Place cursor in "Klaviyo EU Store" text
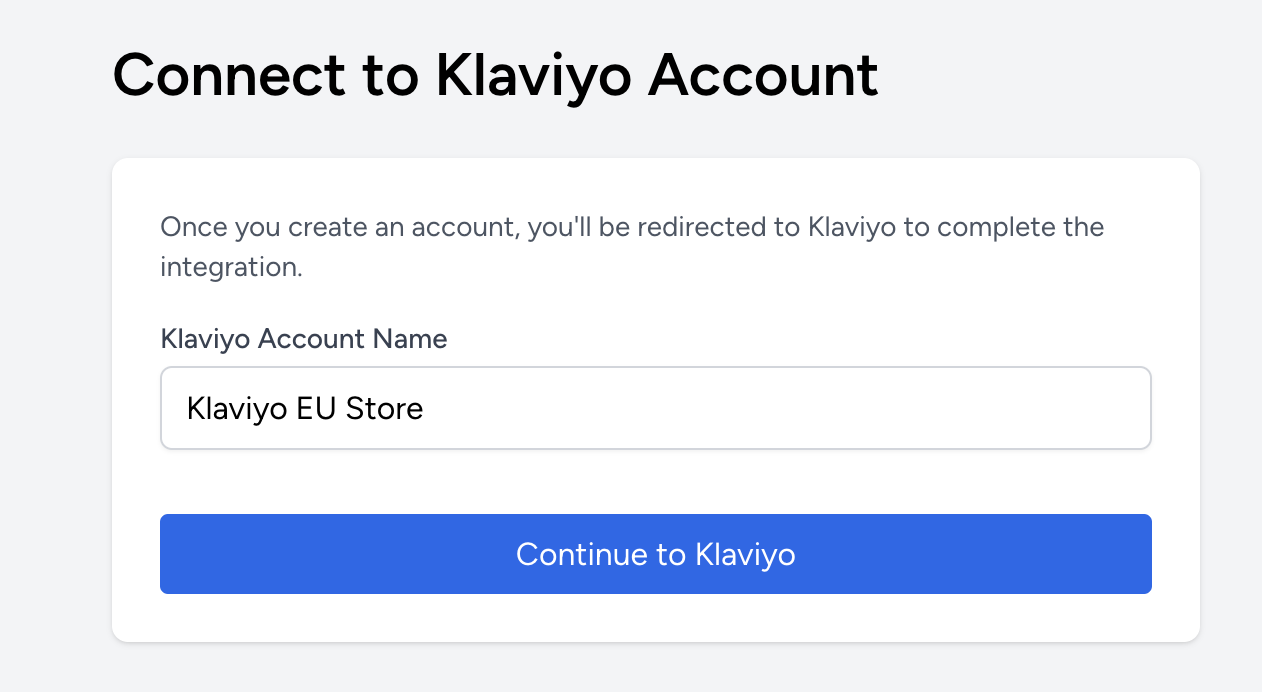Screen dimensions: 1262x692 tap(304, 408)
